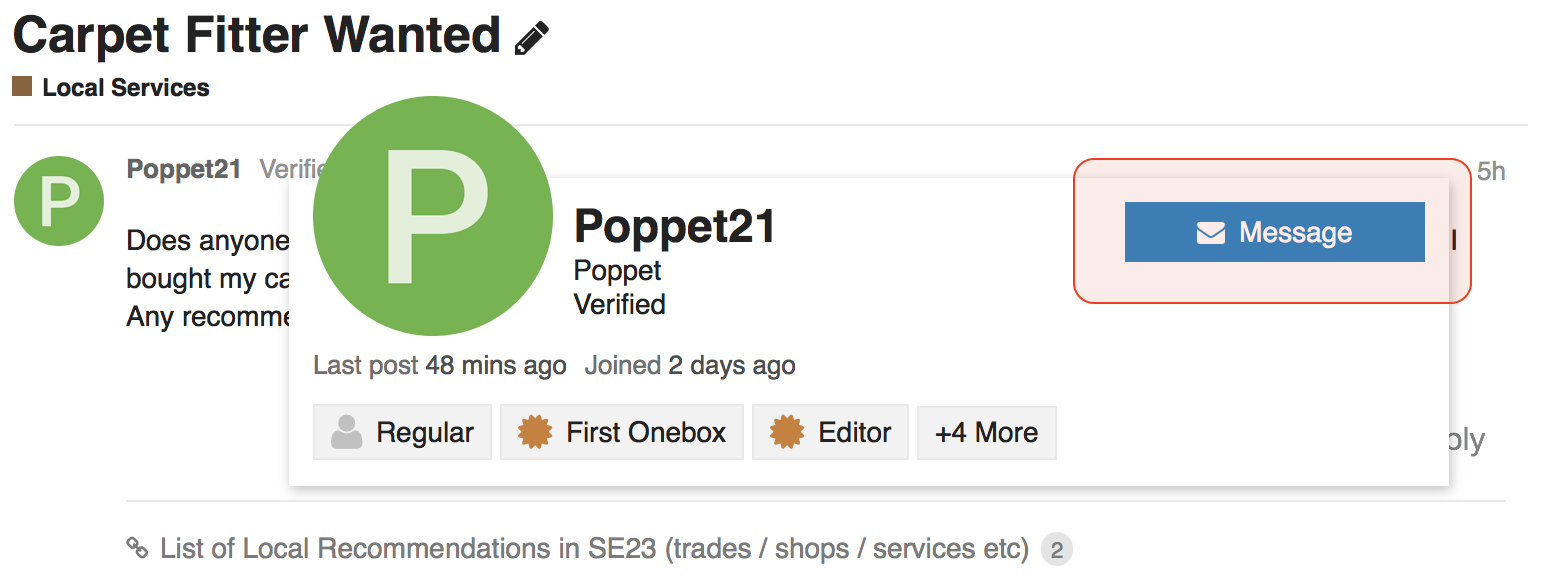Expand the +4 More badges list

coord(986,432)
